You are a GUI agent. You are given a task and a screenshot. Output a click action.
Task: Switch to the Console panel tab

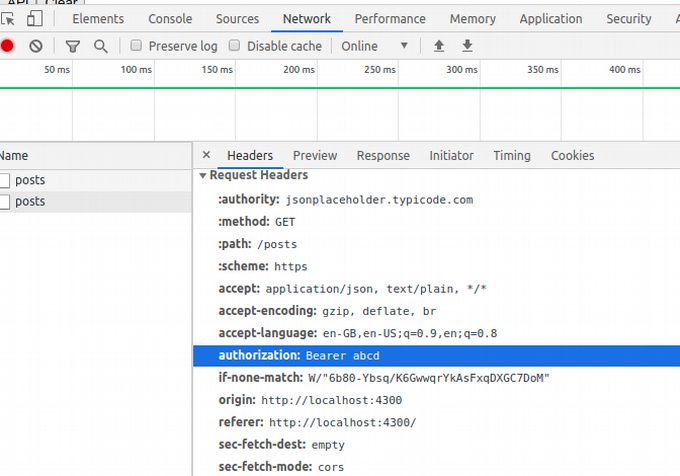[170, 19]
